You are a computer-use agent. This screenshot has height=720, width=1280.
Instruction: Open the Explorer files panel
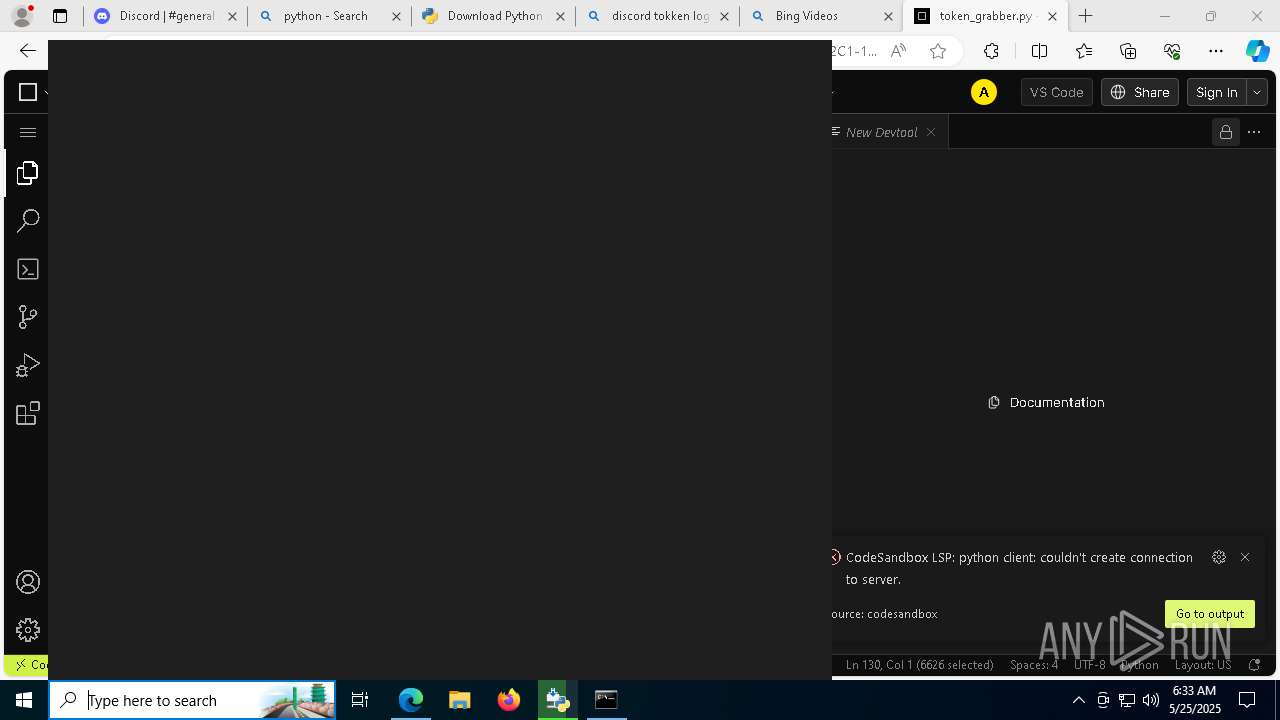(x=28, y=173)
